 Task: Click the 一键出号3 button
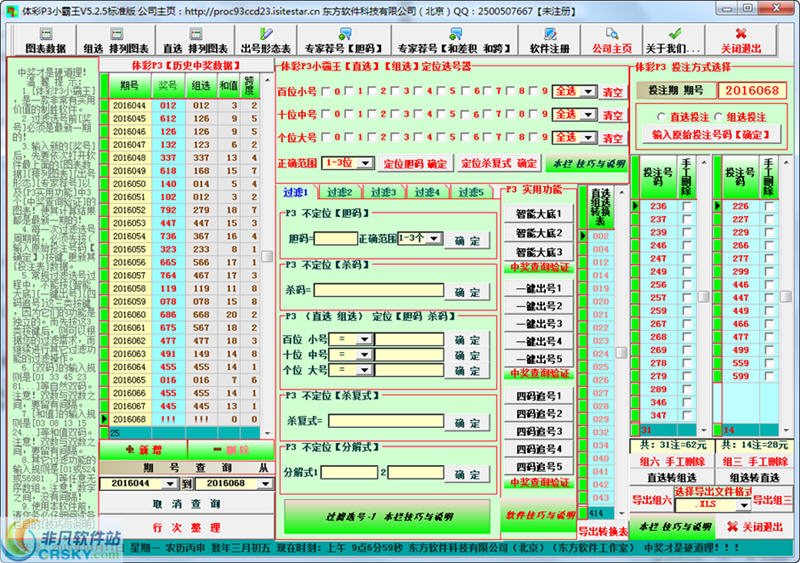tap(539, 324)
